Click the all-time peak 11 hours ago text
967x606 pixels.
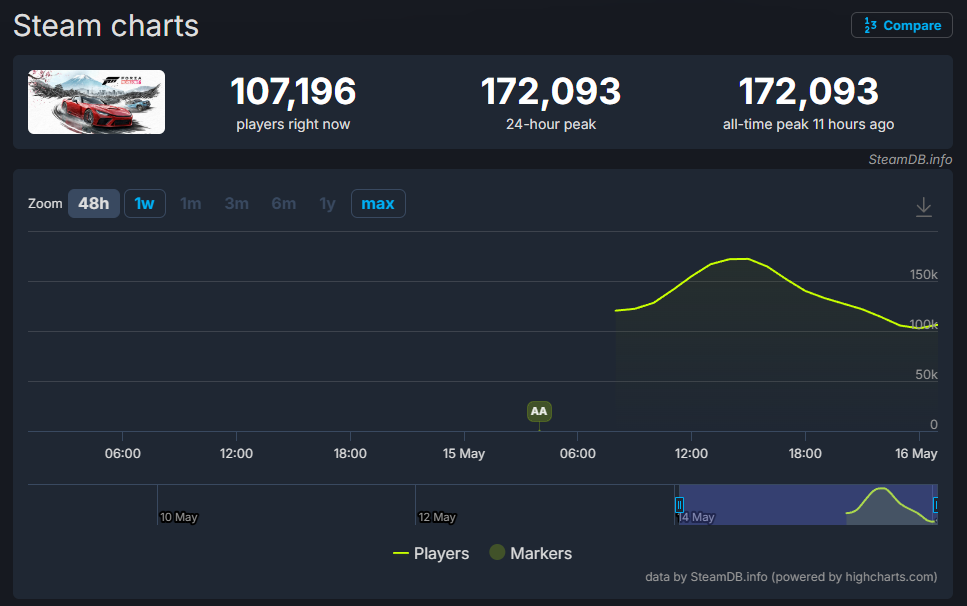click(808, 124)
